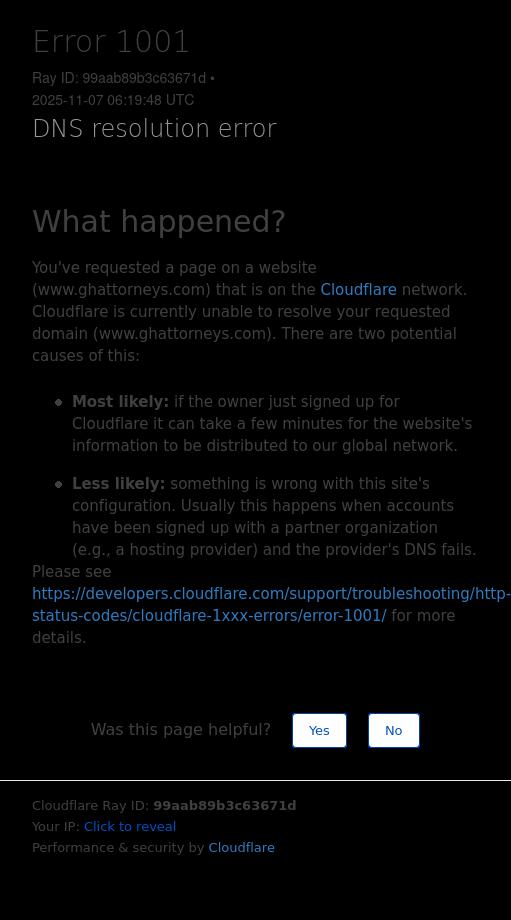
Task: Open the Cloudflare link after Performance & security by
Action: coord(241,848)
